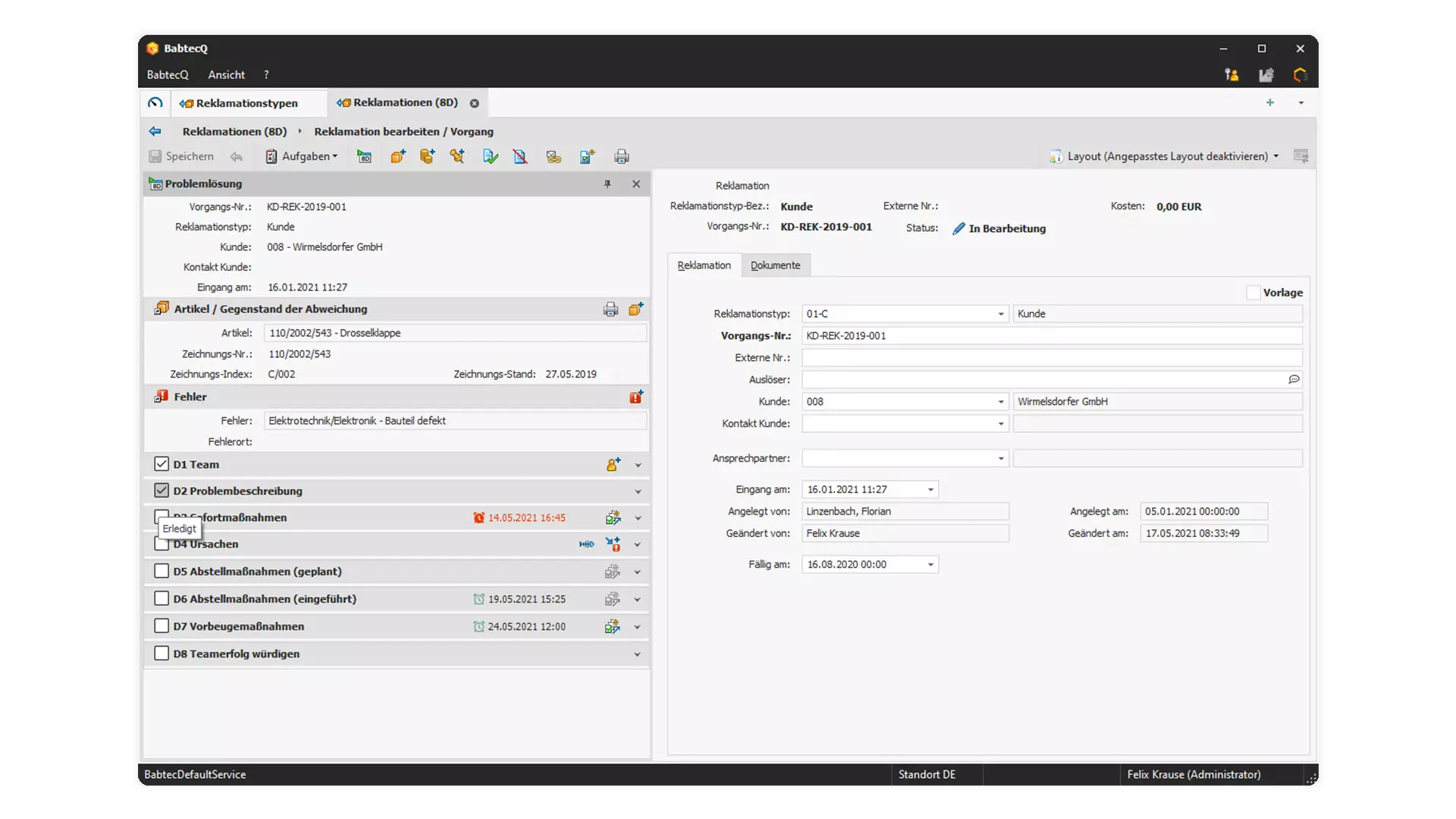Click the Reklamationen (8D) breadcrumb link
1456x819 pixels.
click(x=234, y=131)
